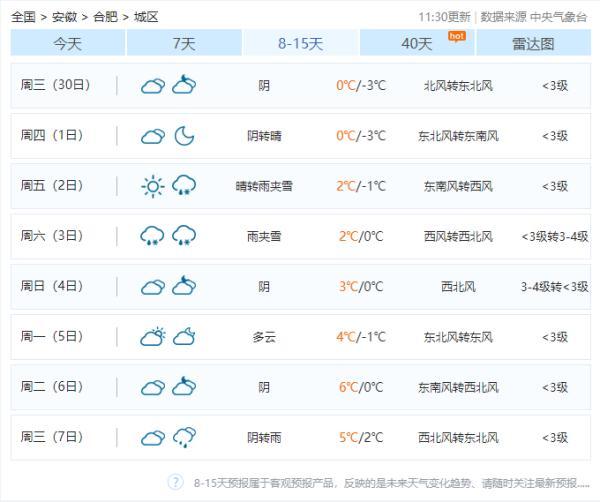Click the question mark help icon at bottom
The width and height of the screenshot is (600, 502).
(176, 482)
